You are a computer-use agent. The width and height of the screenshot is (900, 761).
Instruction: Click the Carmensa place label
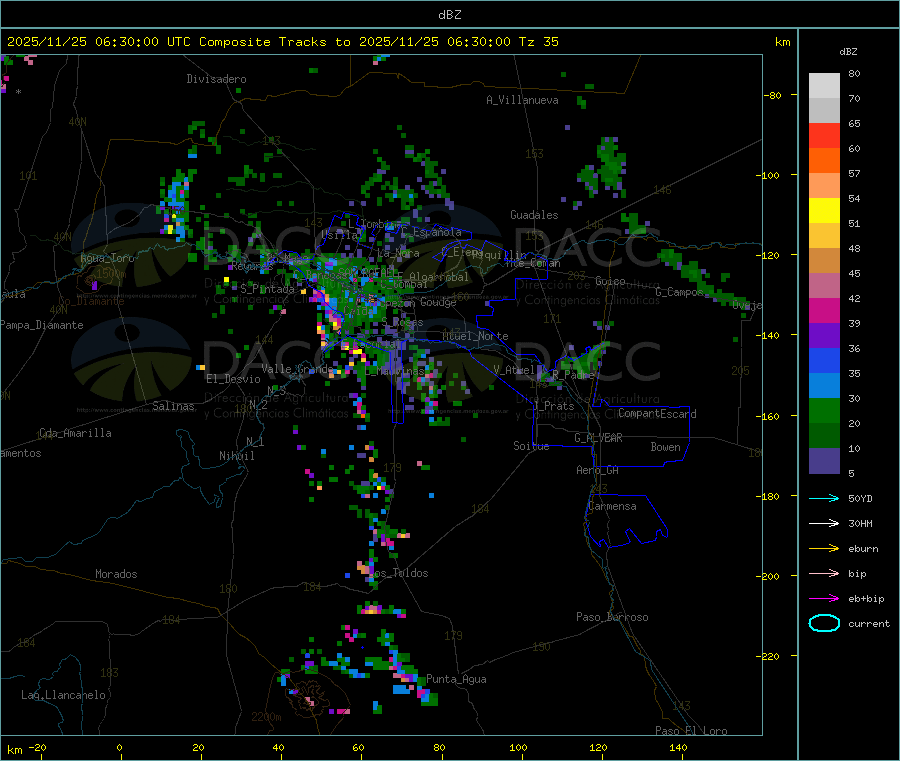coord(612,506)
